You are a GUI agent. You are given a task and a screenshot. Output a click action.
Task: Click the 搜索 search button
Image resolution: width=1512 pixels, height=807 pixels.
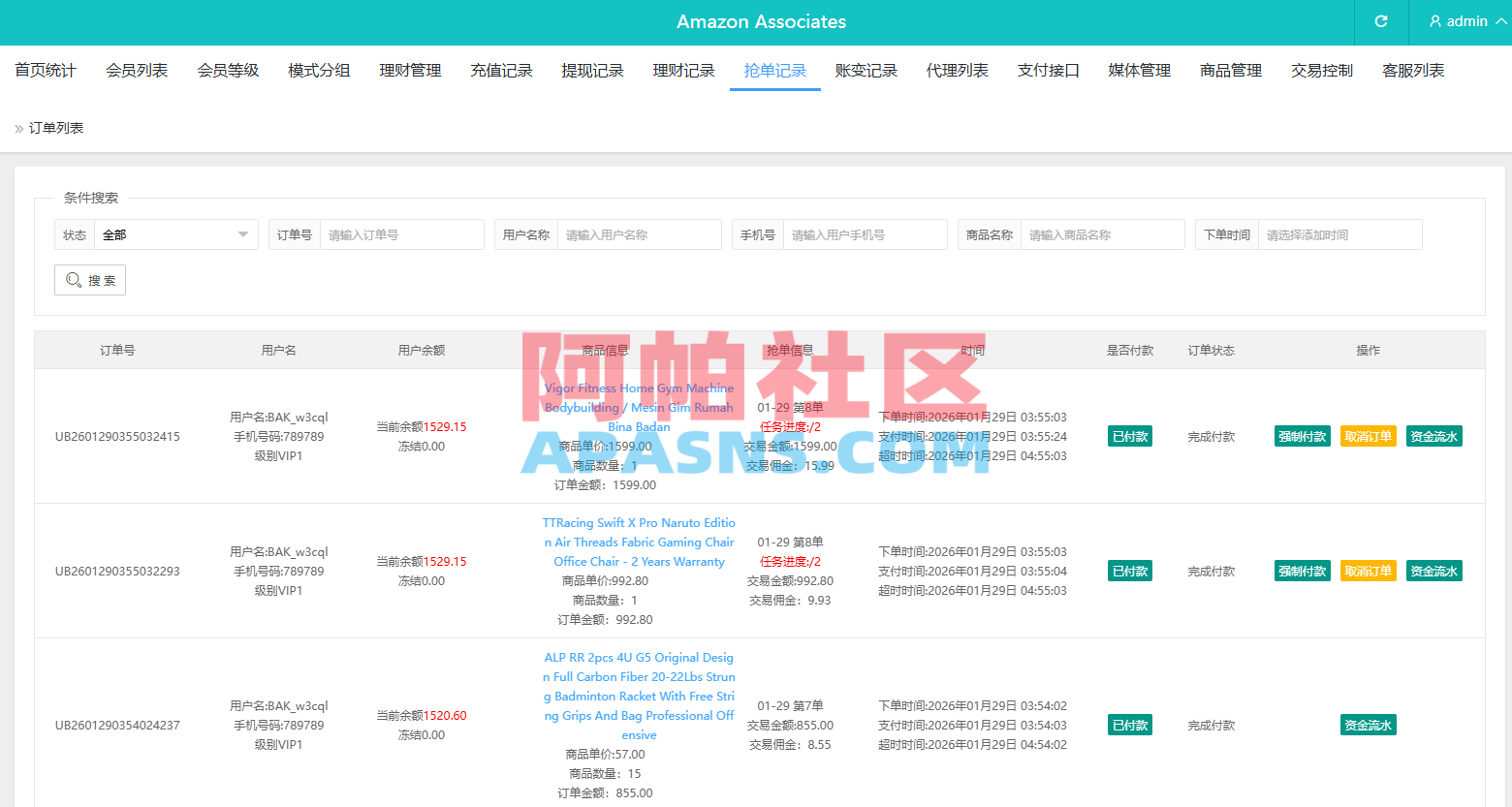coord(90,280)
